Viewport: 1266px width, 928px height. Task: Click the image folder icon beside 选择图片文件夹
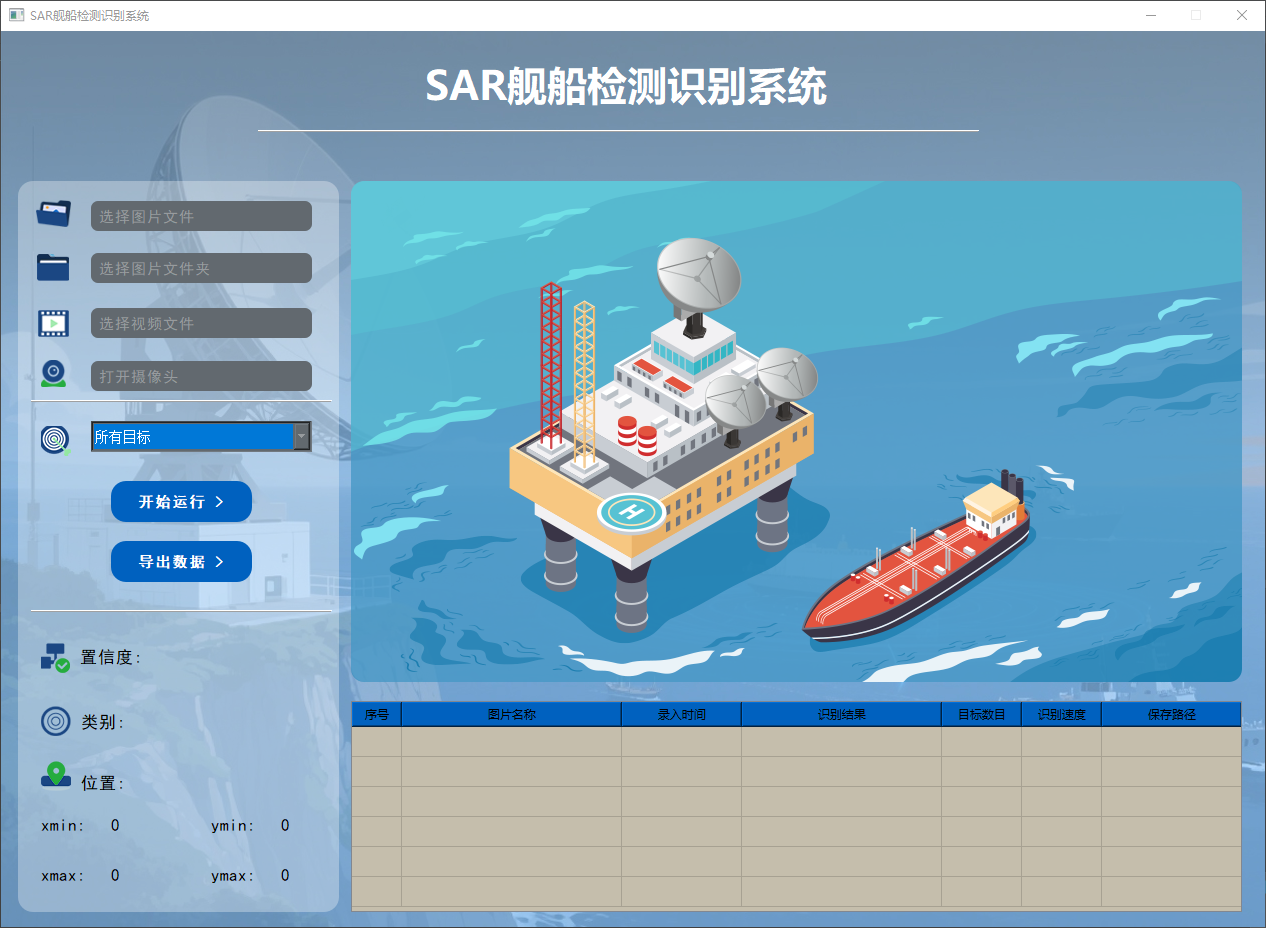point(53,267)
